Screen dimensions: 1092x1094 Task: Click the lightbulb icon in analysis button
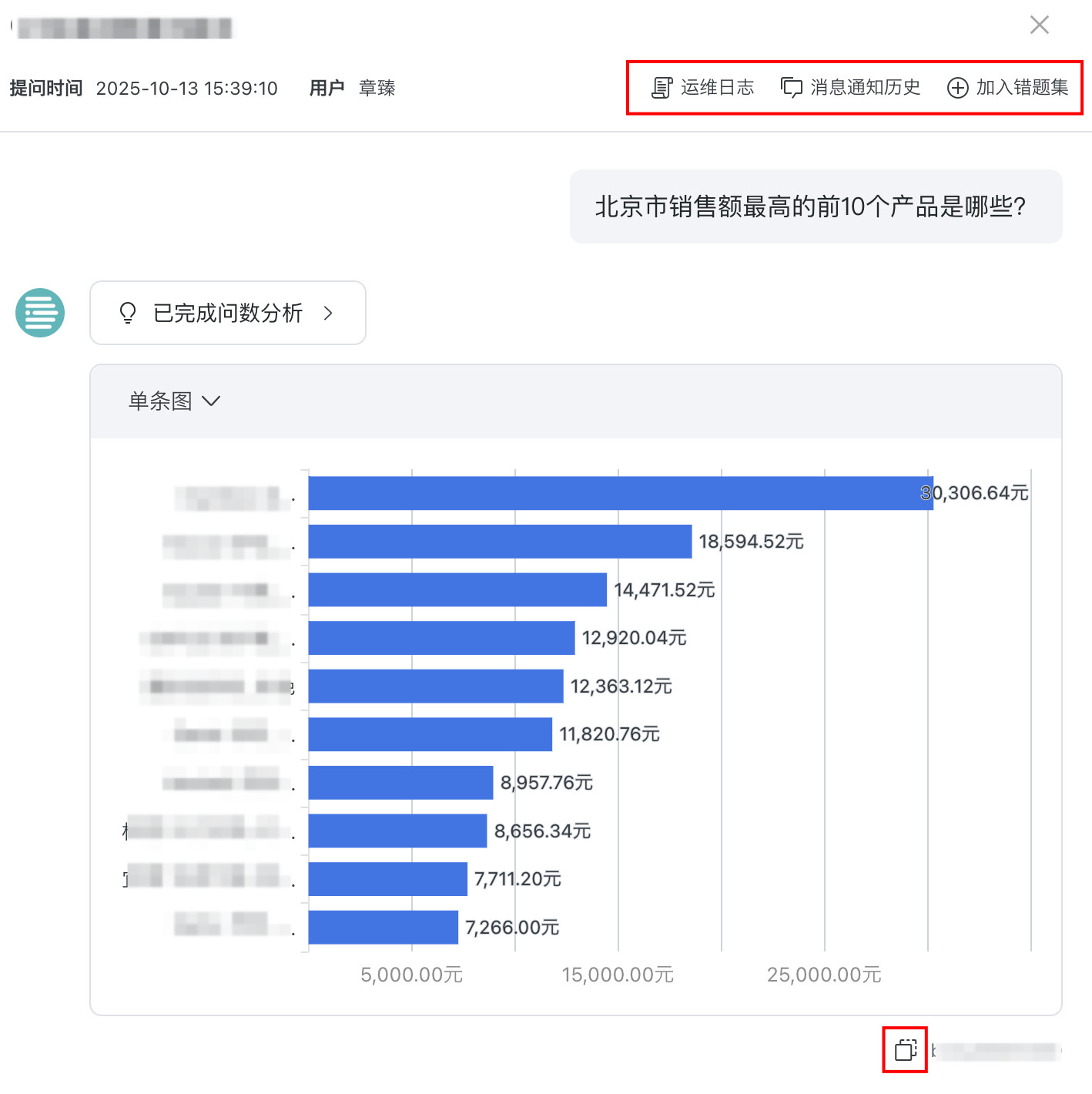[x=128, y=313]
